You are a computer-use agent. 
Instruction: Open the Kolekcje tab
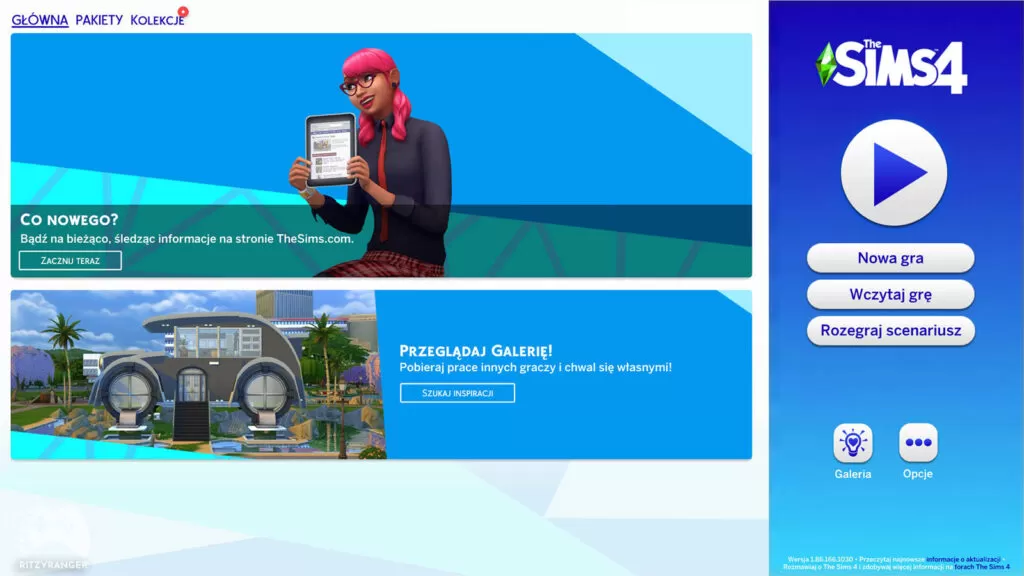(157, 20)
